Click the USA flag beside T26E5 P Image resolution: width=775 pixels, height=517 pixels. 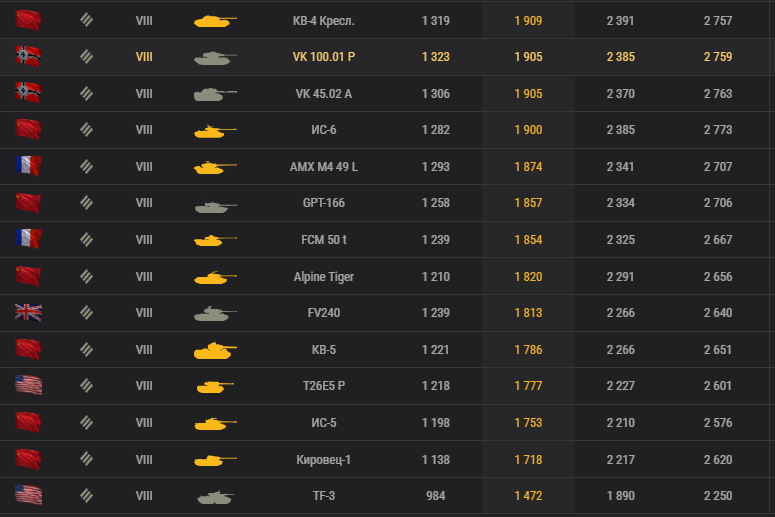(x=28, y=385)
